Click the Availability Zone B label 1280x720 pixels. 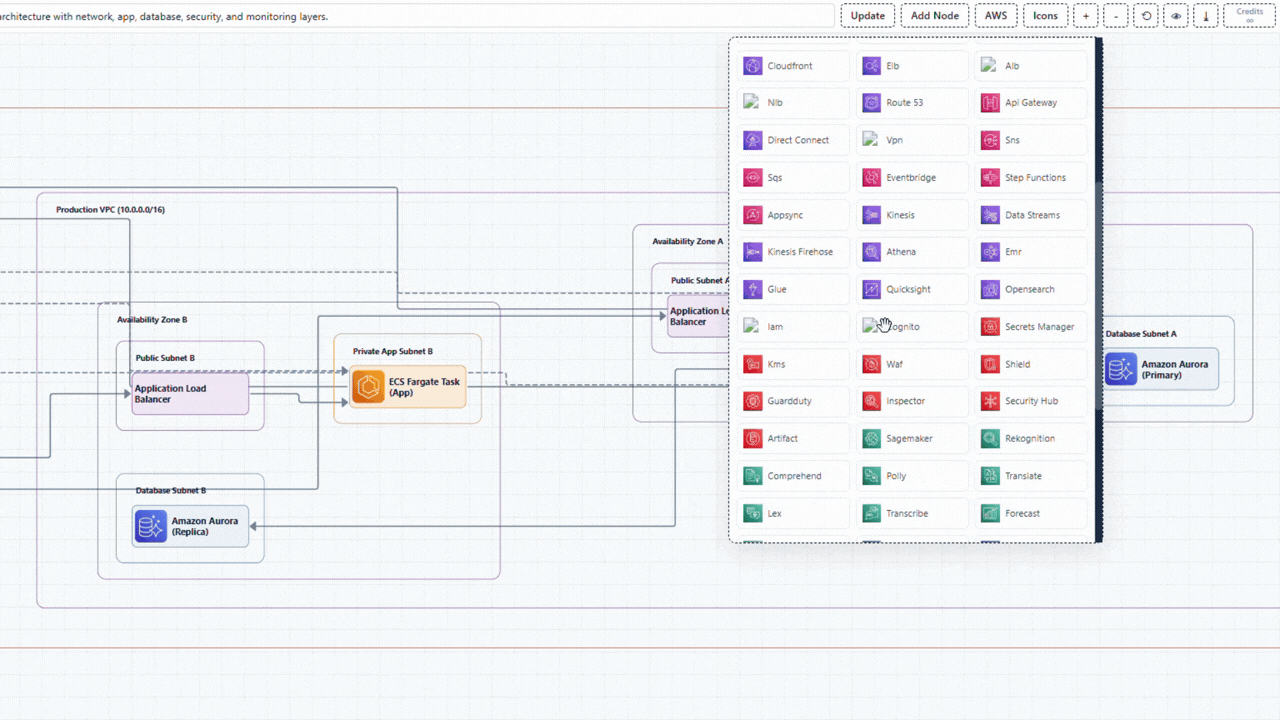pyautogui.click(x=152, y=320)
